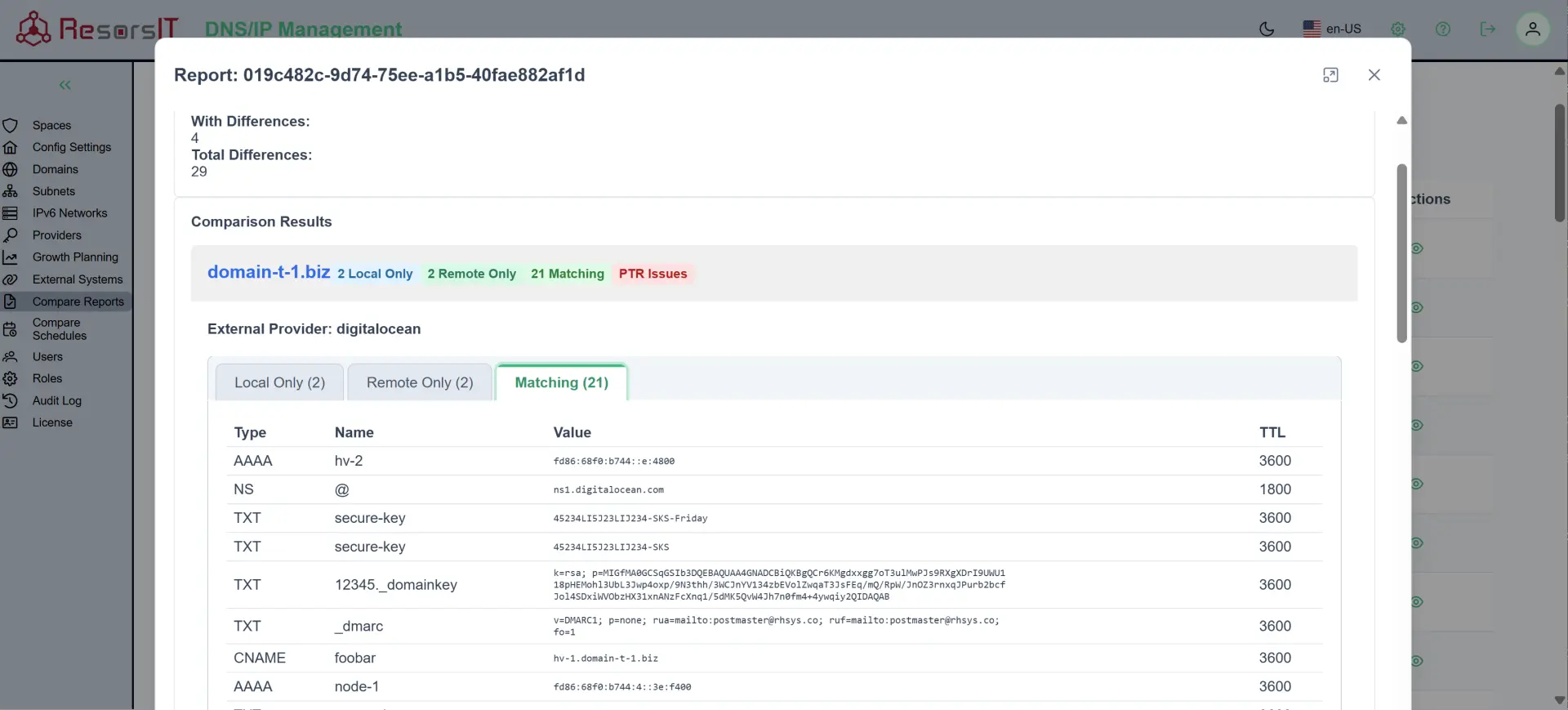Open Spaces in sidebar
Image resolution: width=1568 pixels, height=710 pixels.
51,125
